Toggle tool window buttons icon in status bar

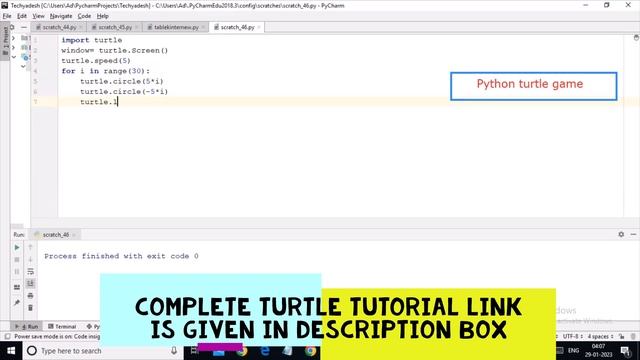coord(7,336)
